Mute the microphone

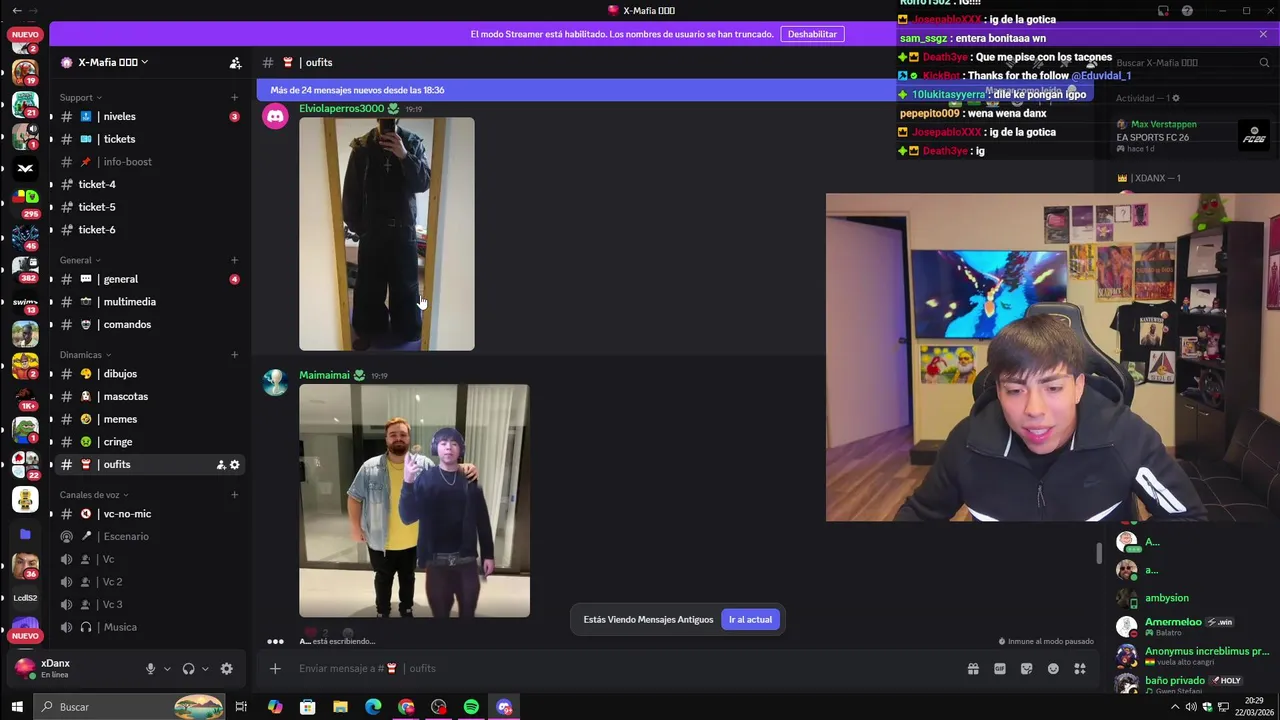pos(150,669)
